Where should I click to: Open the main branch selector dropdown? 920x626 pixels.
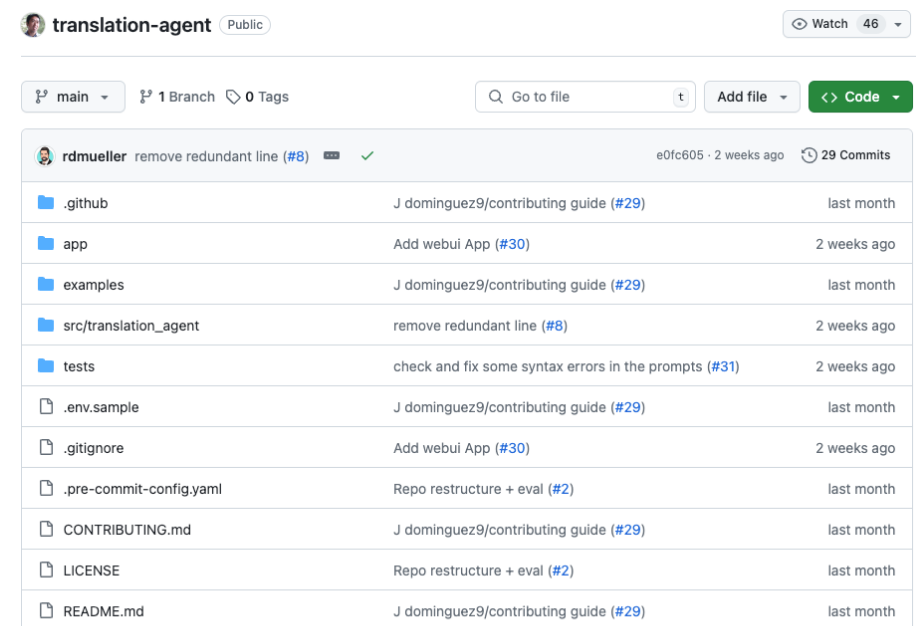coord(73,97)
